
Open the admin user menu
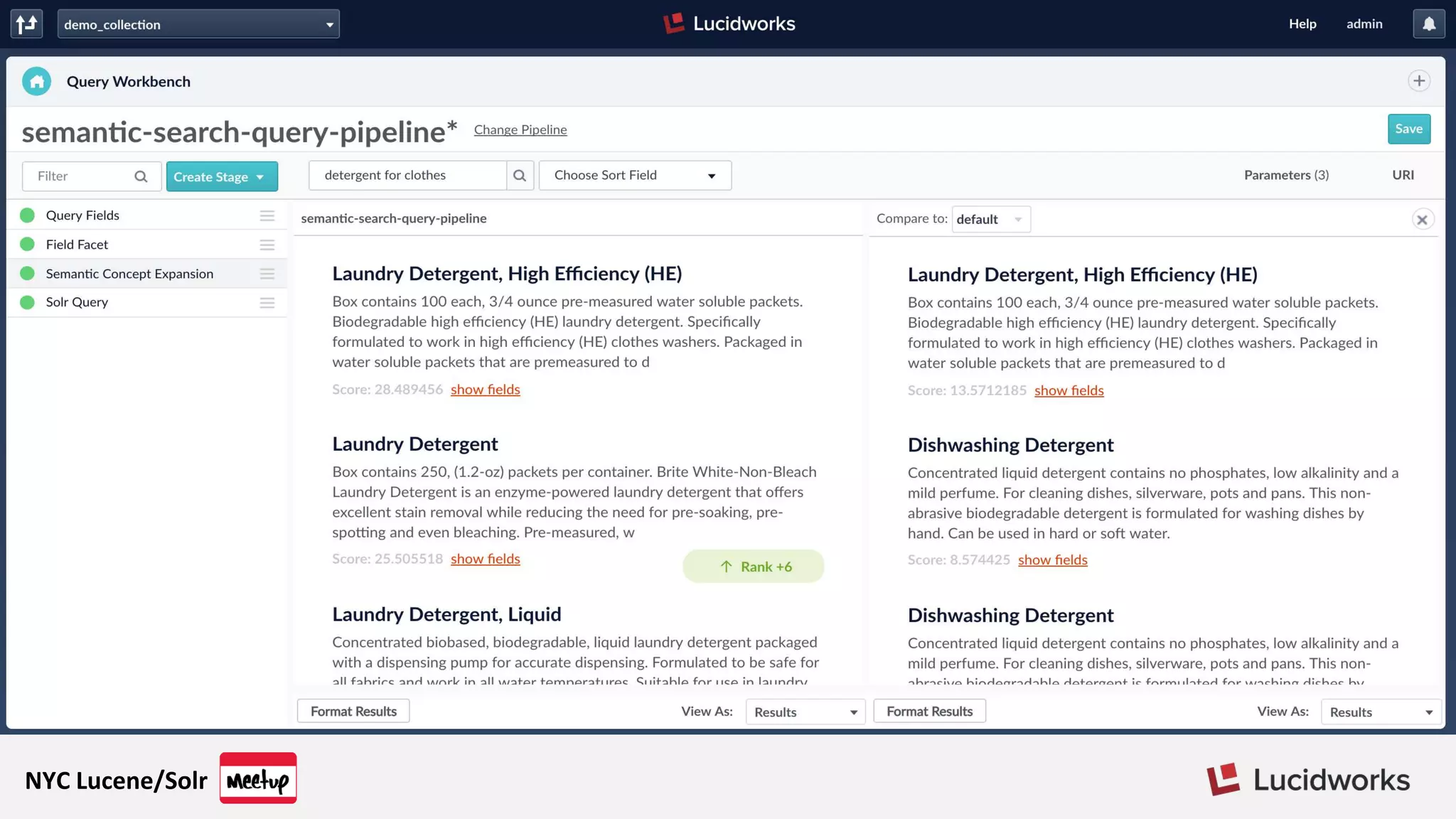click(x=1364, y=24)
